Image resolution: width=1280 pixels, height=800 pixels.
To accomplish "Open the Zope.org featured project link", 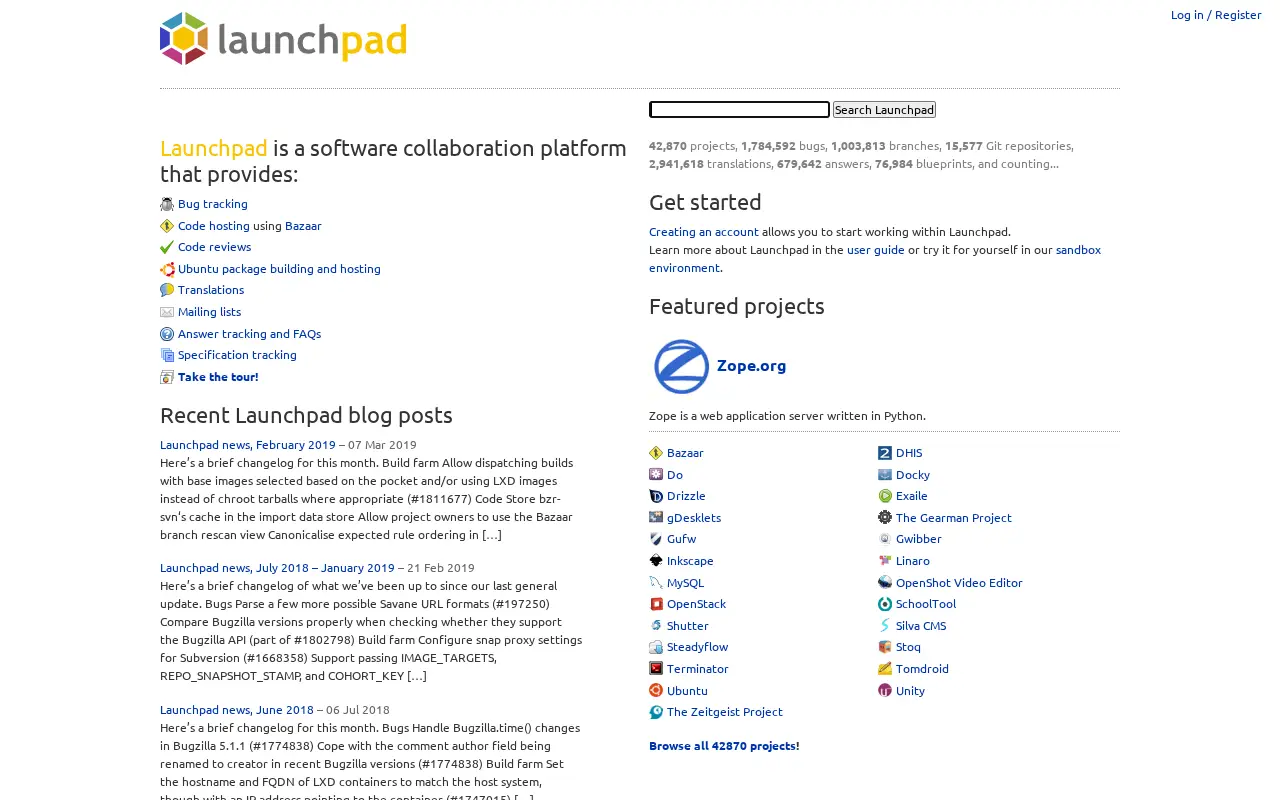I will [751, 366].
